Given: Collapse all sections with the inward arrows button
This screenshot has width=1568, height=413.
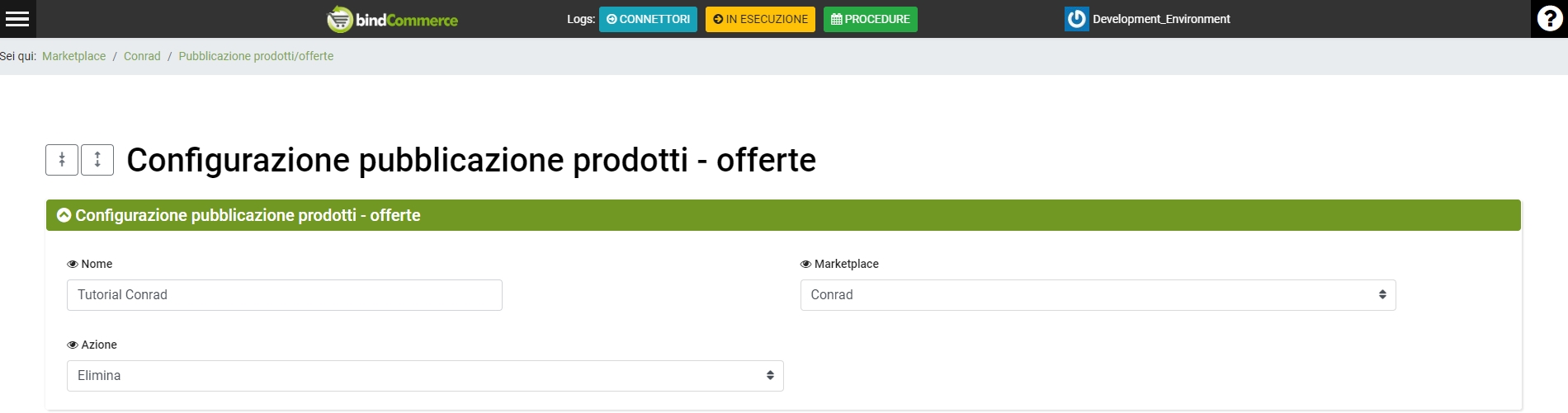Looking at the screenshot, I should coord(62,160).
